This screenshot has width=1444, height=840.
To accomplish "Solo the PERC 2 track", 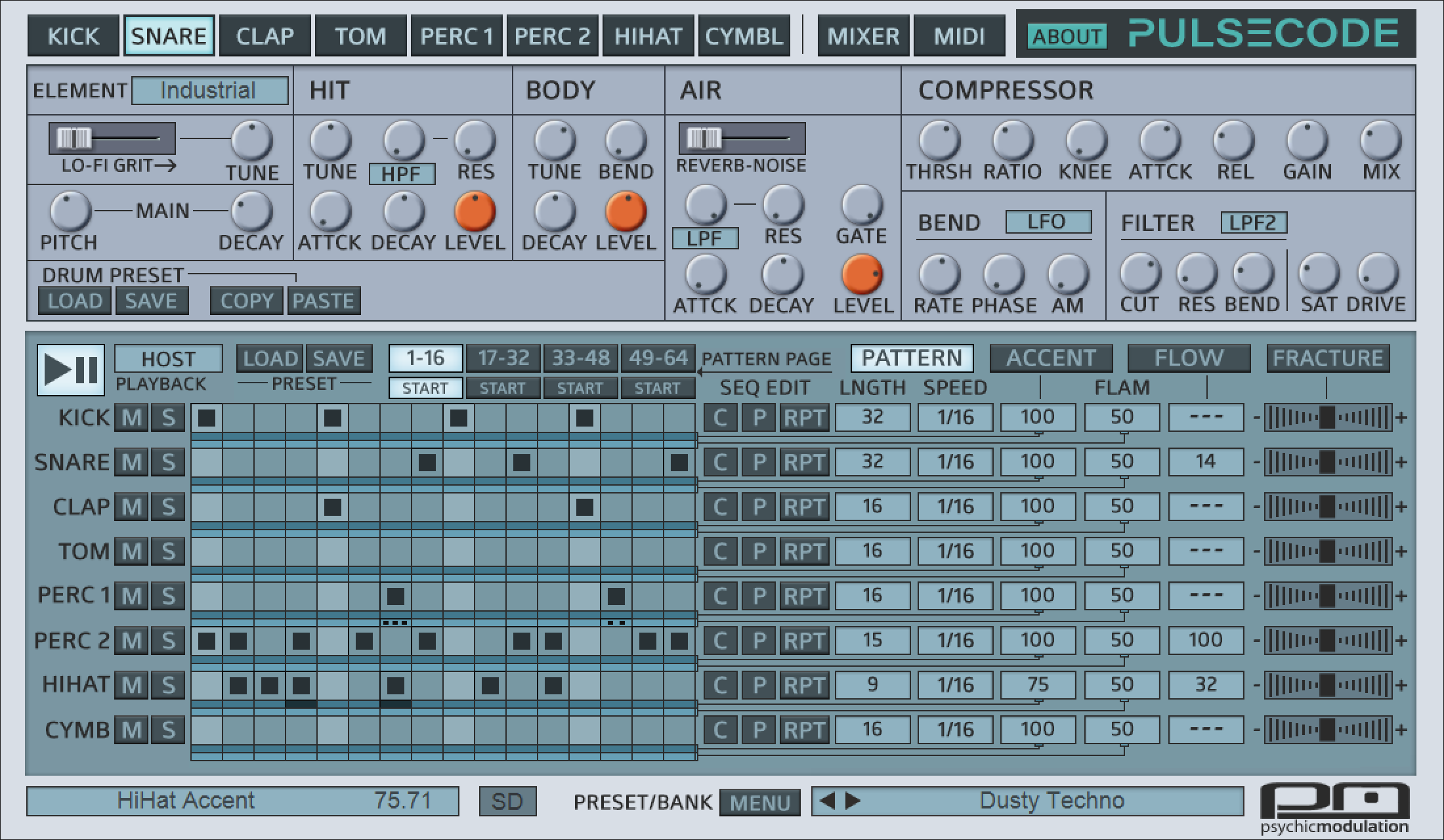I will [168, 640].
